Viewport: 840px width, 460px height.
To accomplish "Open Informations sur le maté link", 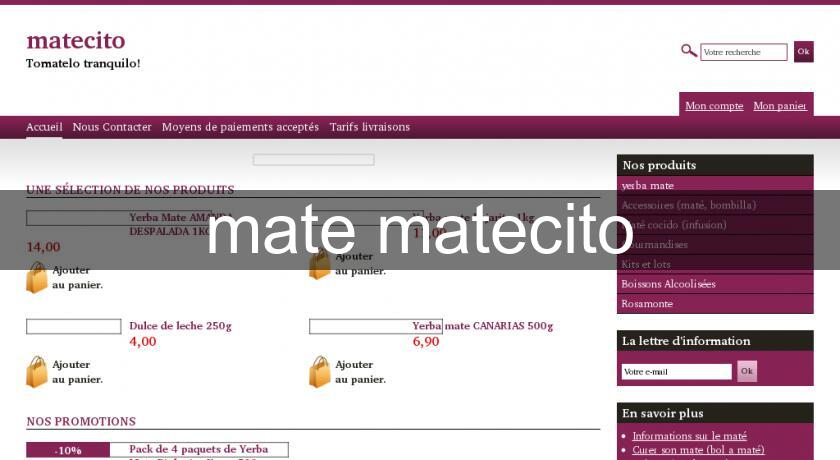I will tap(689, 436).
